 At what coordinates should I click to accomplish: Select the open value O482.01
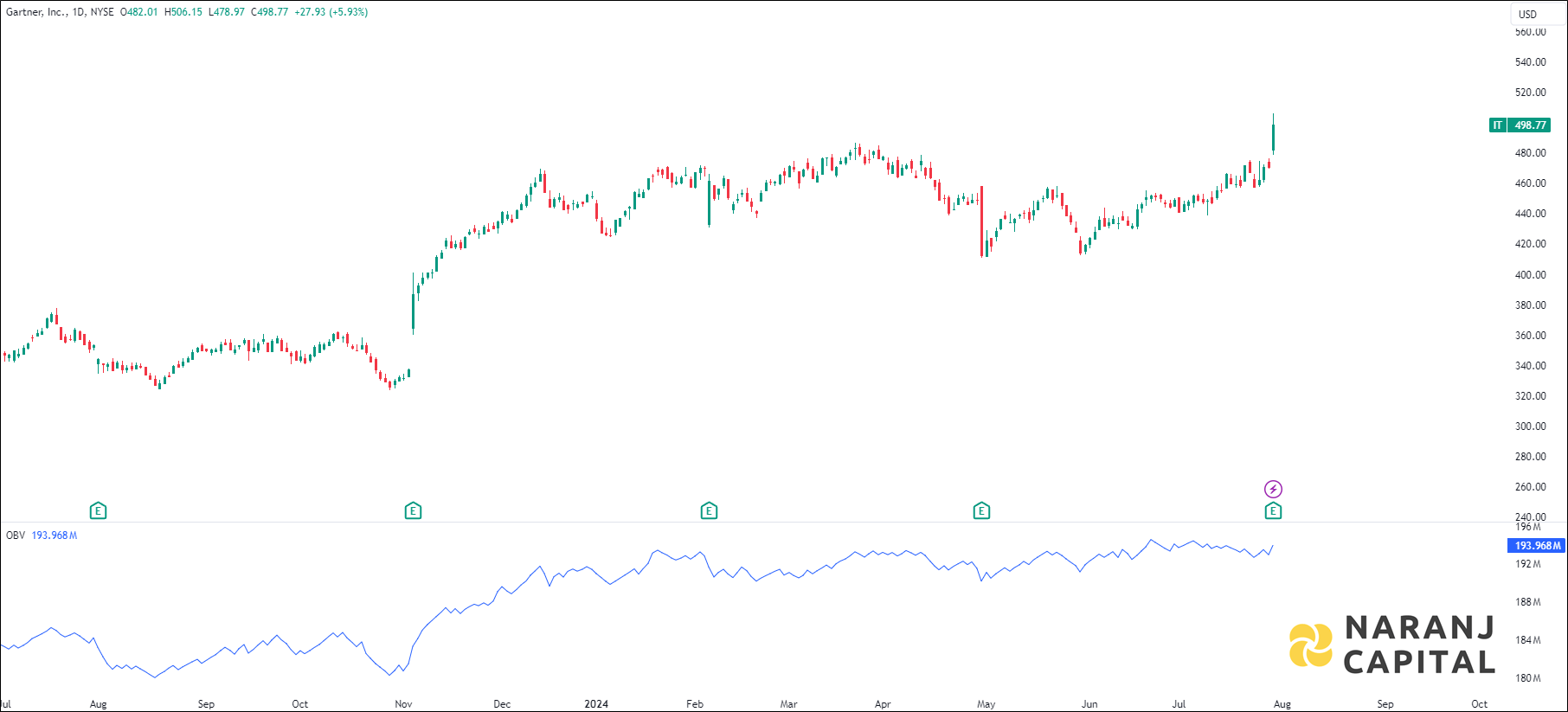139,12
